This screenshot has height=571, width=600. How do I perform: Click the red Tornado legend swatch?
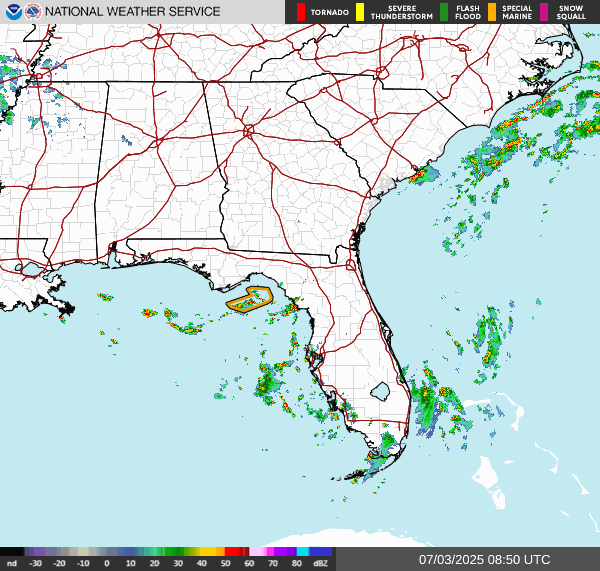[301, 12]
